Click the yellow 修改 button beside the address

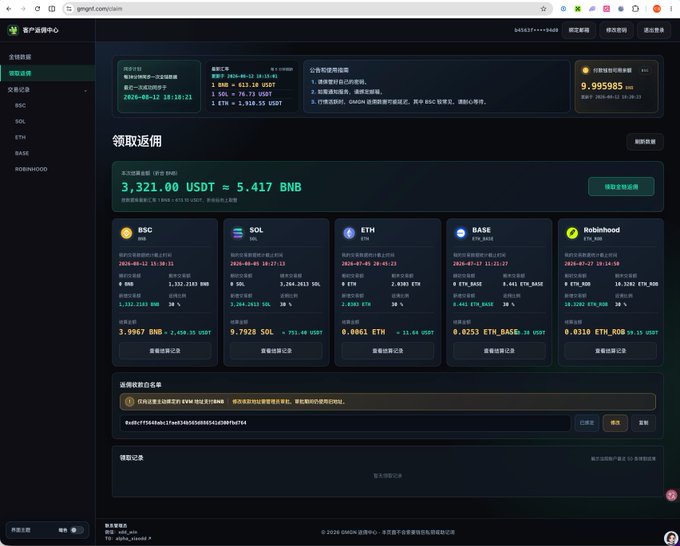click(615, 423)
